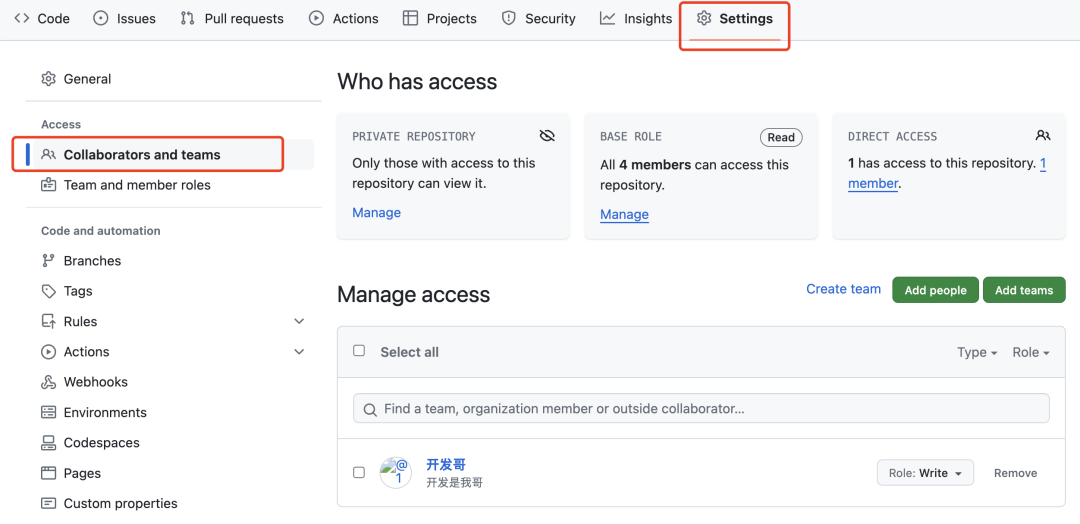The width and height of the screenshot is (1080, 524).
Task: Open the Projects tab
Action: coord(440,19)
